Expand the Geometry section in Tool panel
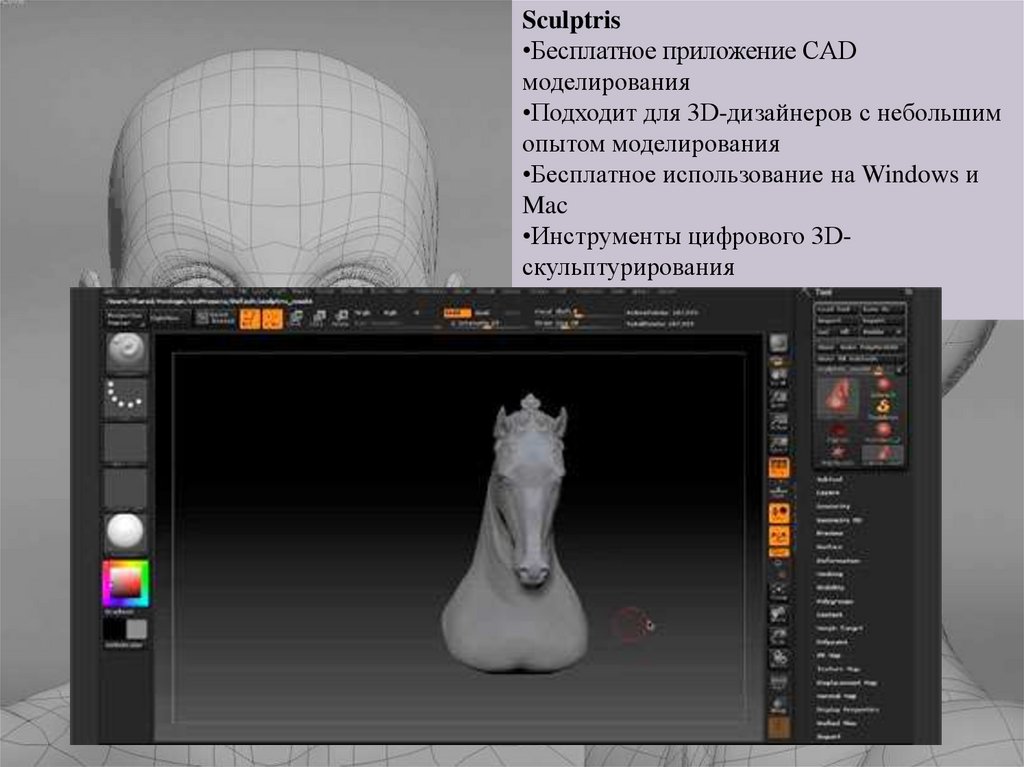The height and width of the screenshot is (767, 1024). click(832, 507)
